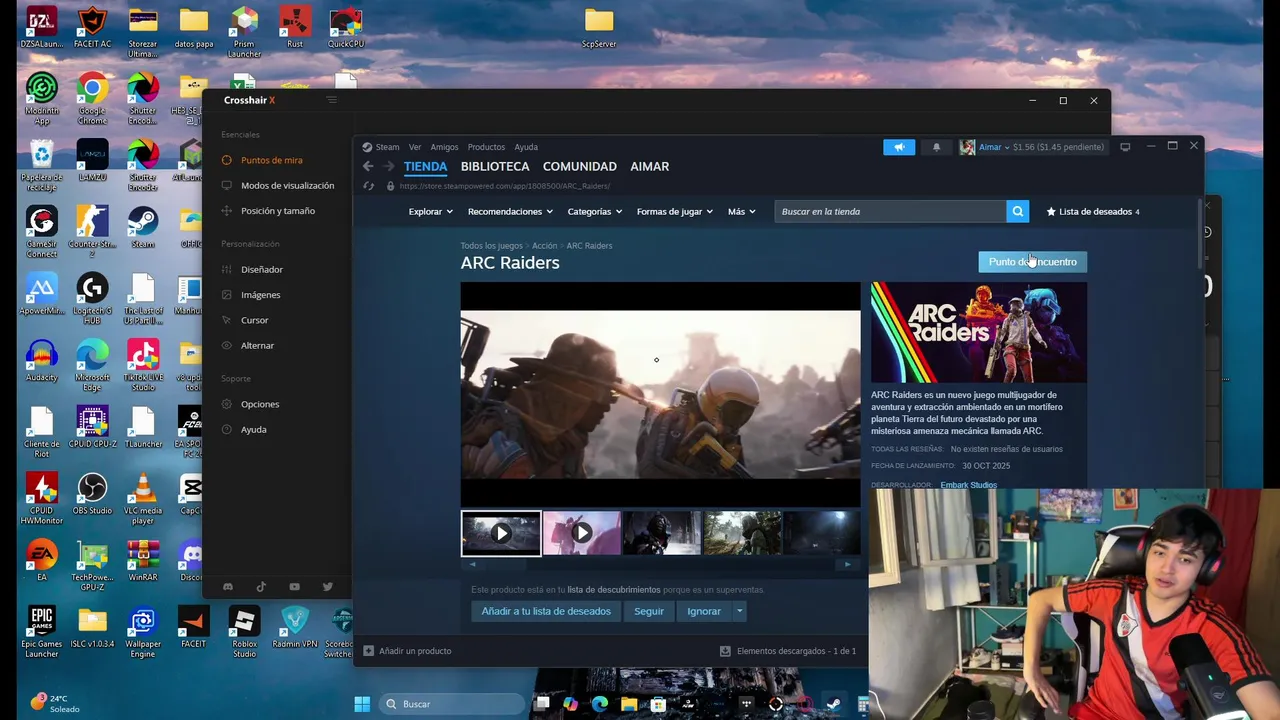This screenshot has width=1280, height=720.
Task: Expand the Explorar store dropdown
Action: click(430, 211)
